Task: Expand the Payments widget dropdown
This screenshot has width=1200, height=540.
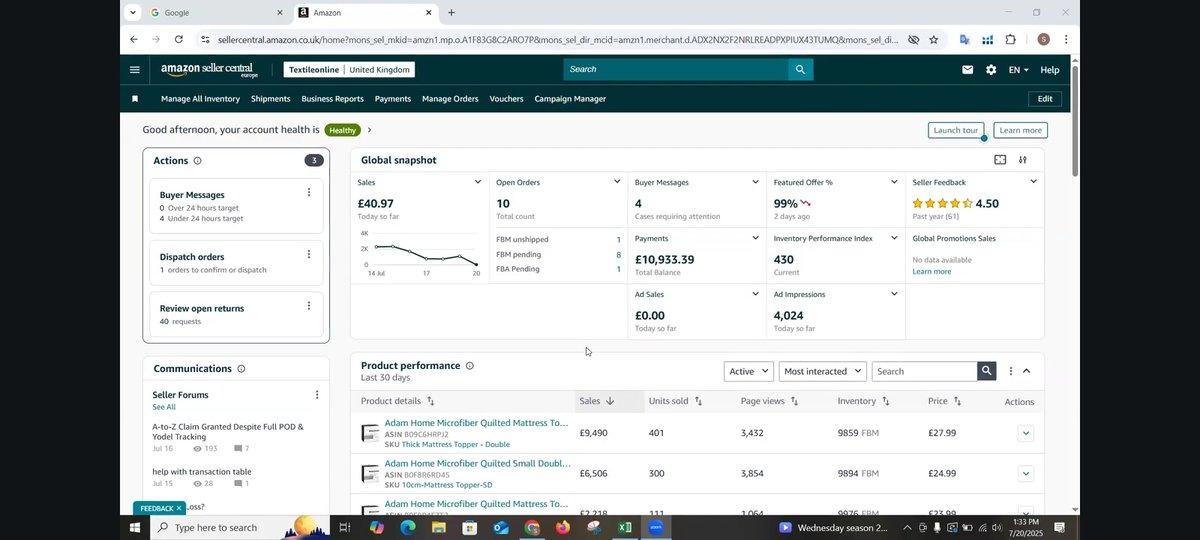Action: (755, 238)
